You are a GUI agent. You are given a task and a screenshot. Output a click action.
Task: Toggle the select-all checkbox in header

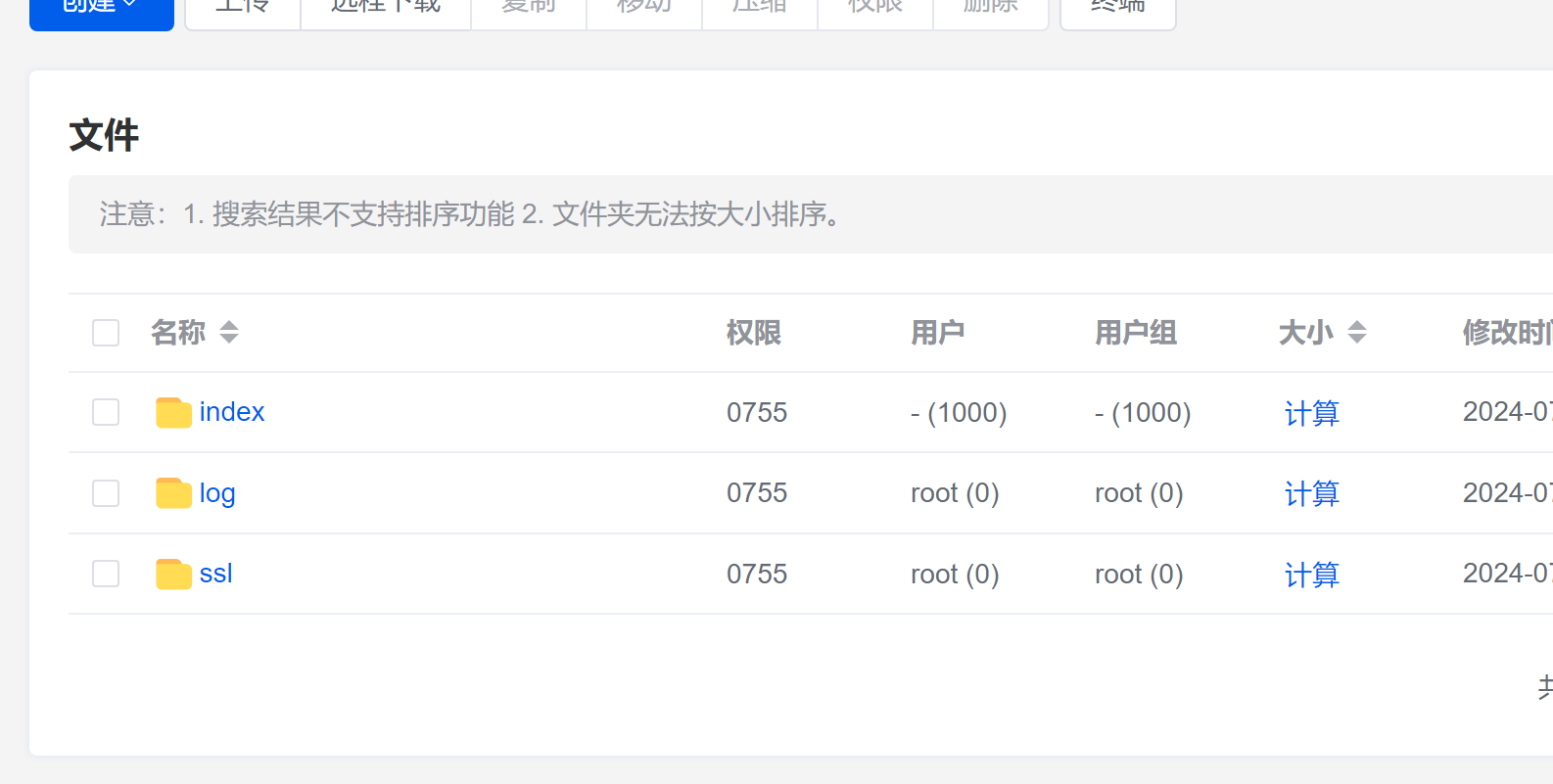pyautogui.click(x=106, y=333)
